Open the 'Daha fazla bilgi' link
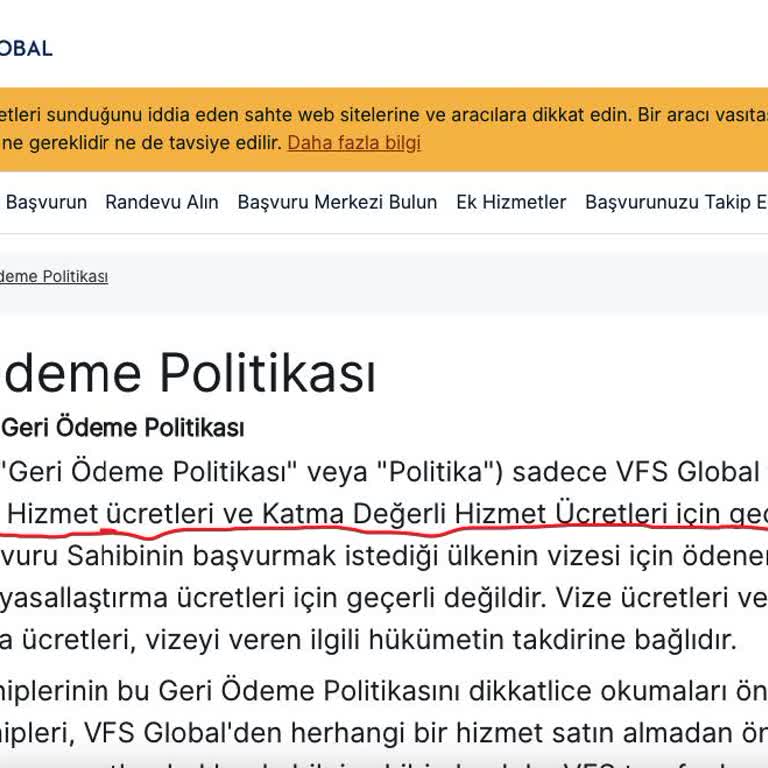 click(x=354, y=143)
